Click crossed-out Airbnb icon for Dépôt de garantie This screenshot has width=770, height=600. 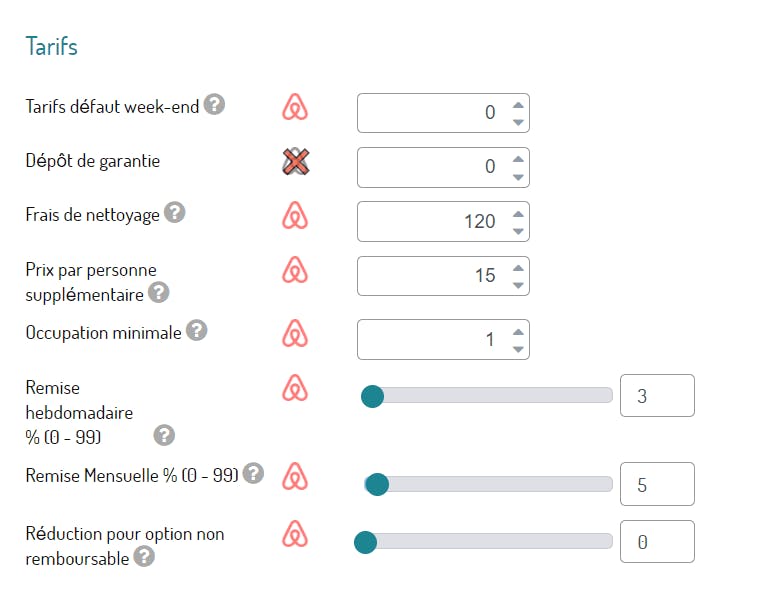tap(295, 162)
